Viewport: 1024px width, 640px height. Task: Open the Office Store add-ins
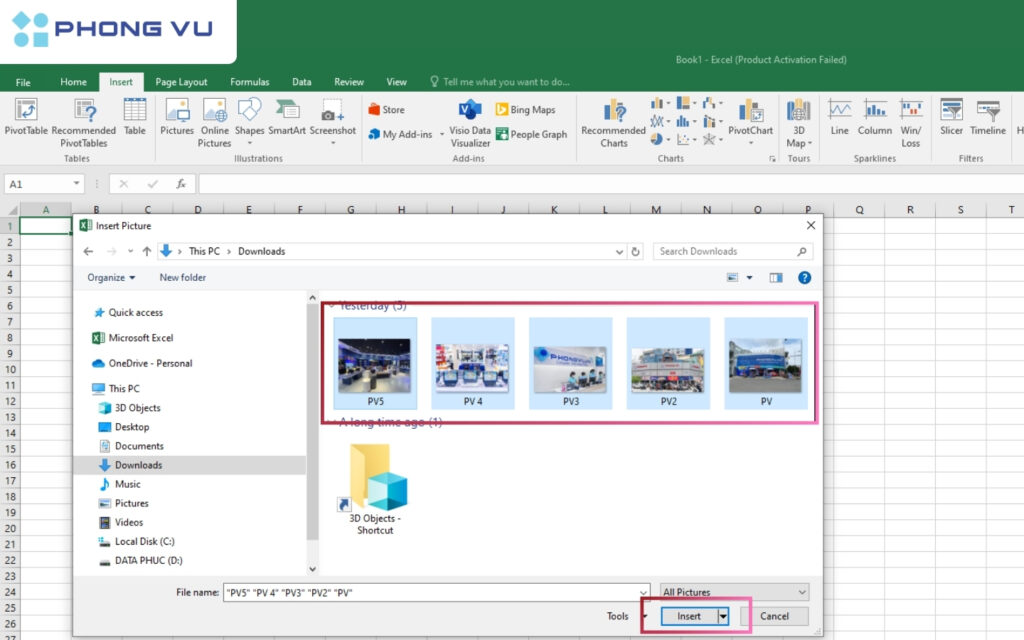coord(387,110)
